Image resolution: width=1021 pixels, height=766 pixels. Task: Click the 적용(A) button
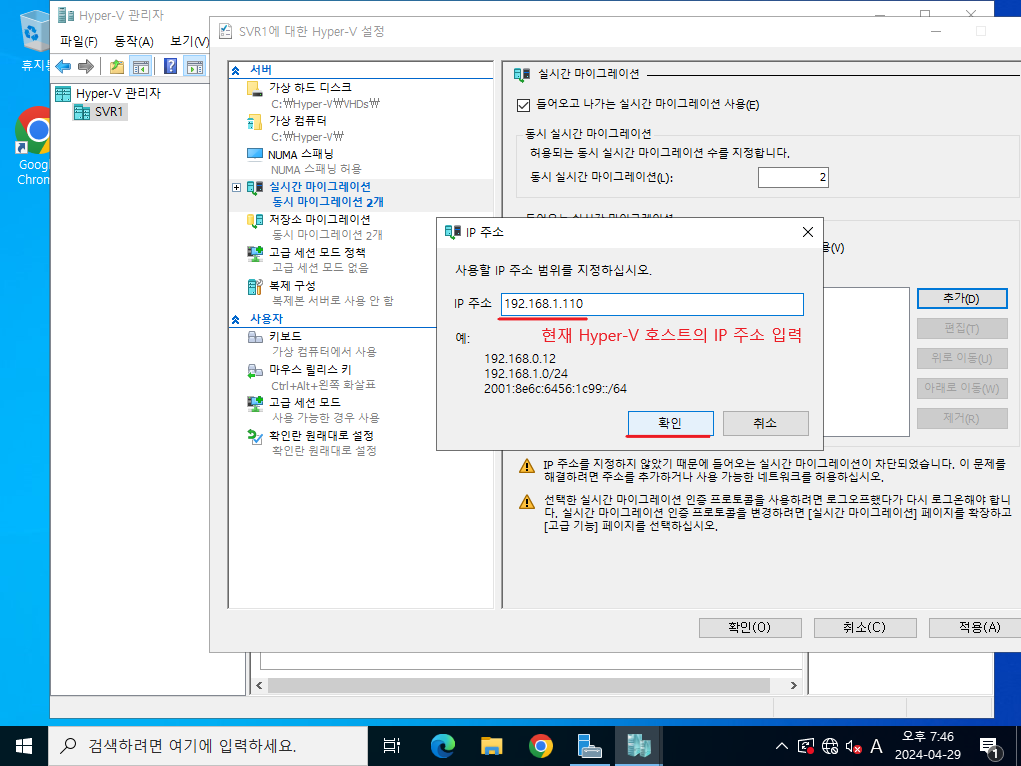click(x=975, y=627)
